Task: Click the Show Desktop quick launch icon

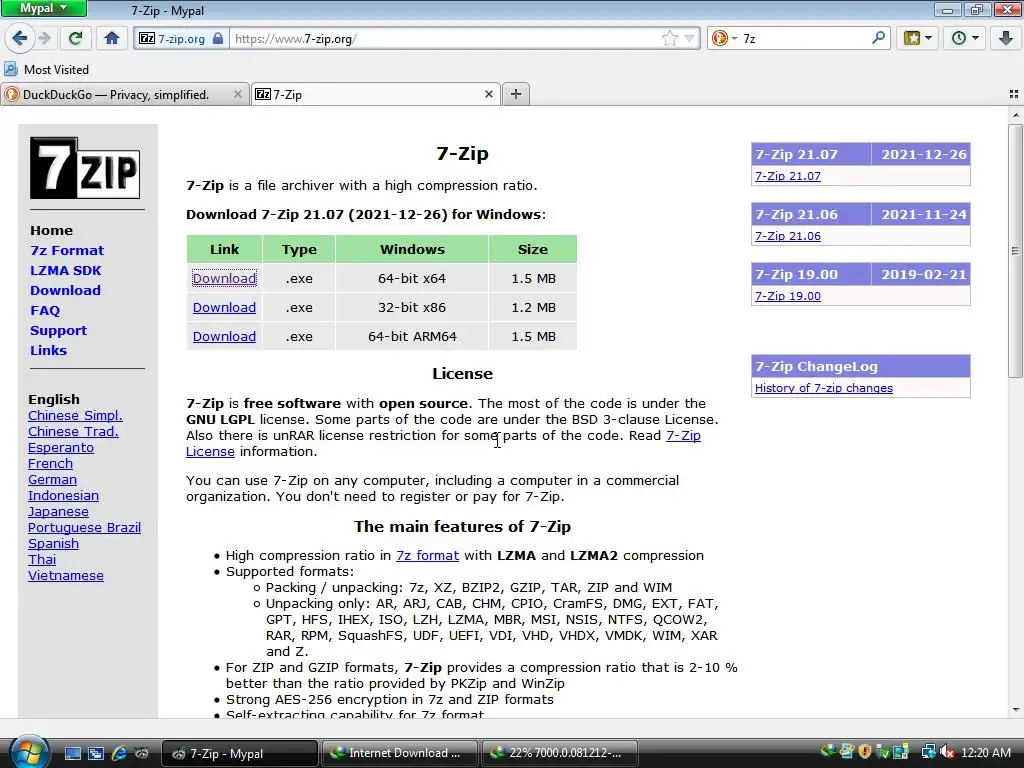Action: coord(72,753)
